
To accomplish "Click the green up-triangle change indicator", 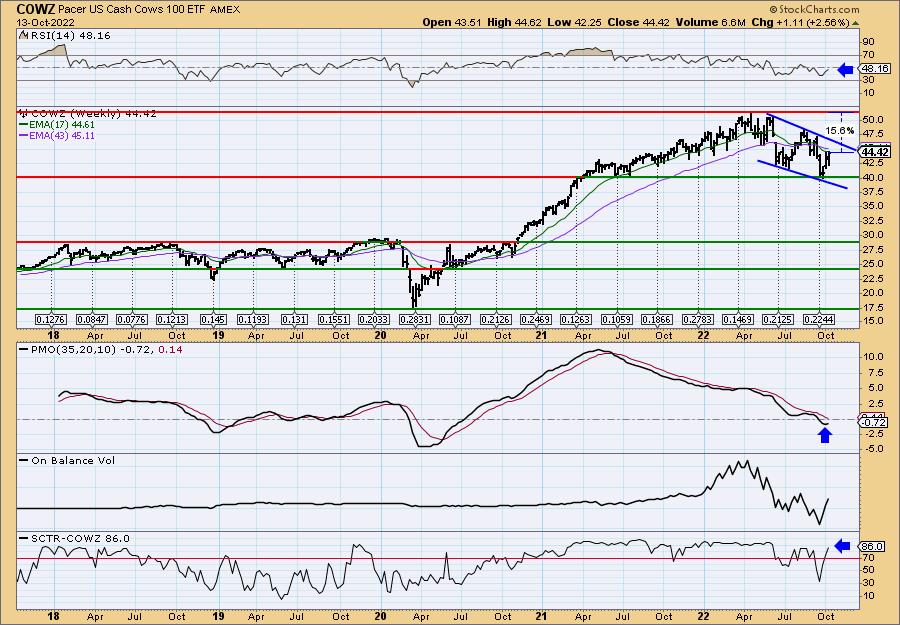I will pyautogui.click(x=855, y=23).
